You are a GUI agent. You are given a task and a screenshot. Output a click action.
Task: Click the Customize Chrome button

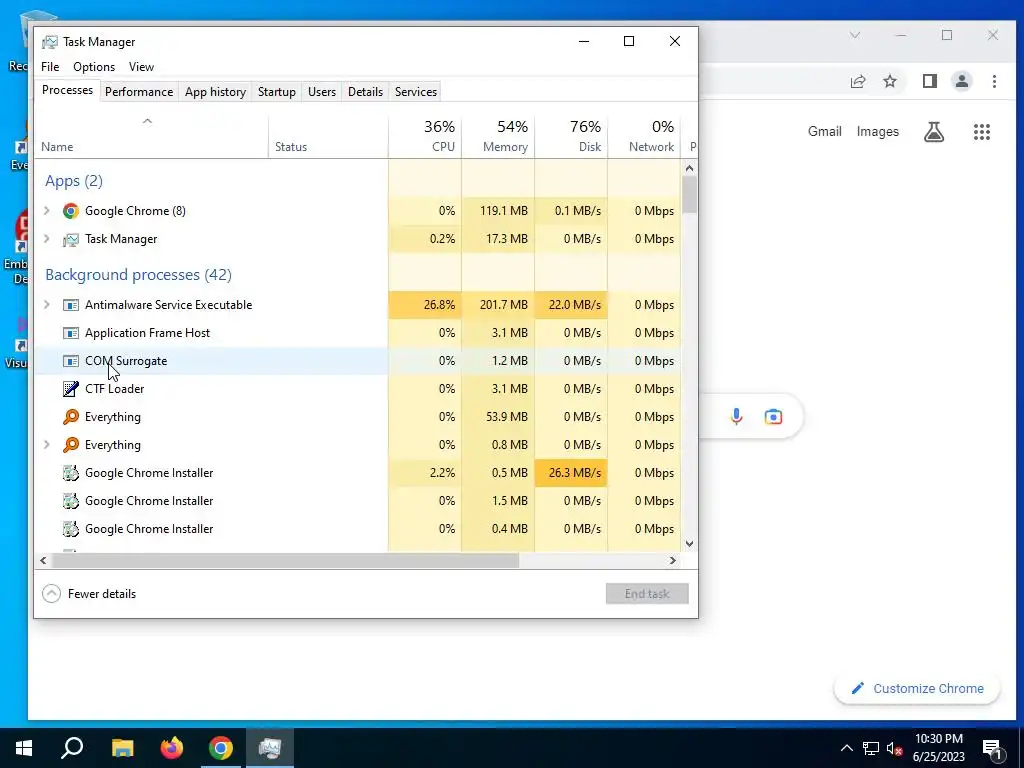point(917,689)
